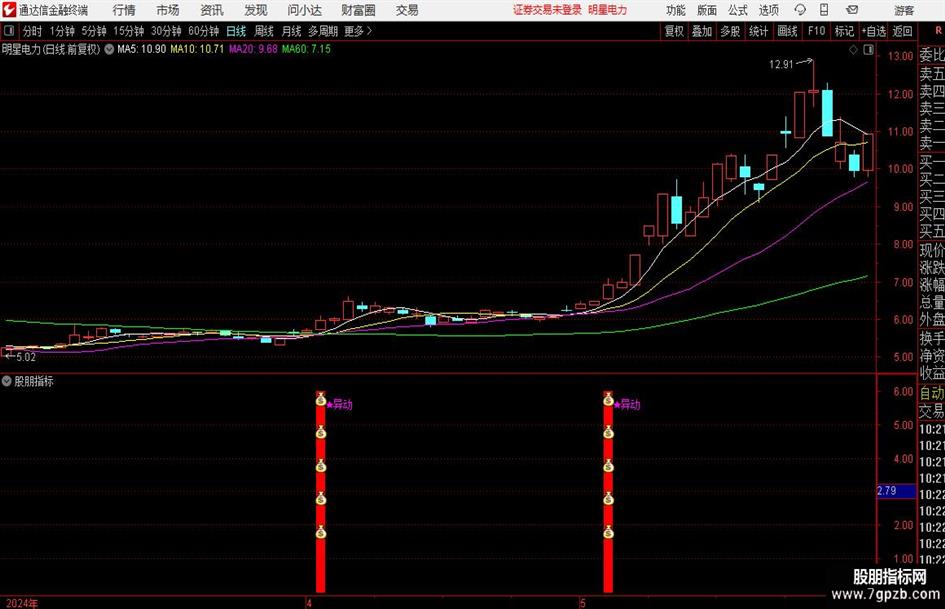Screen dimensions: 945x609
Task: Open the 发现 menu
Action: [256, 10]
